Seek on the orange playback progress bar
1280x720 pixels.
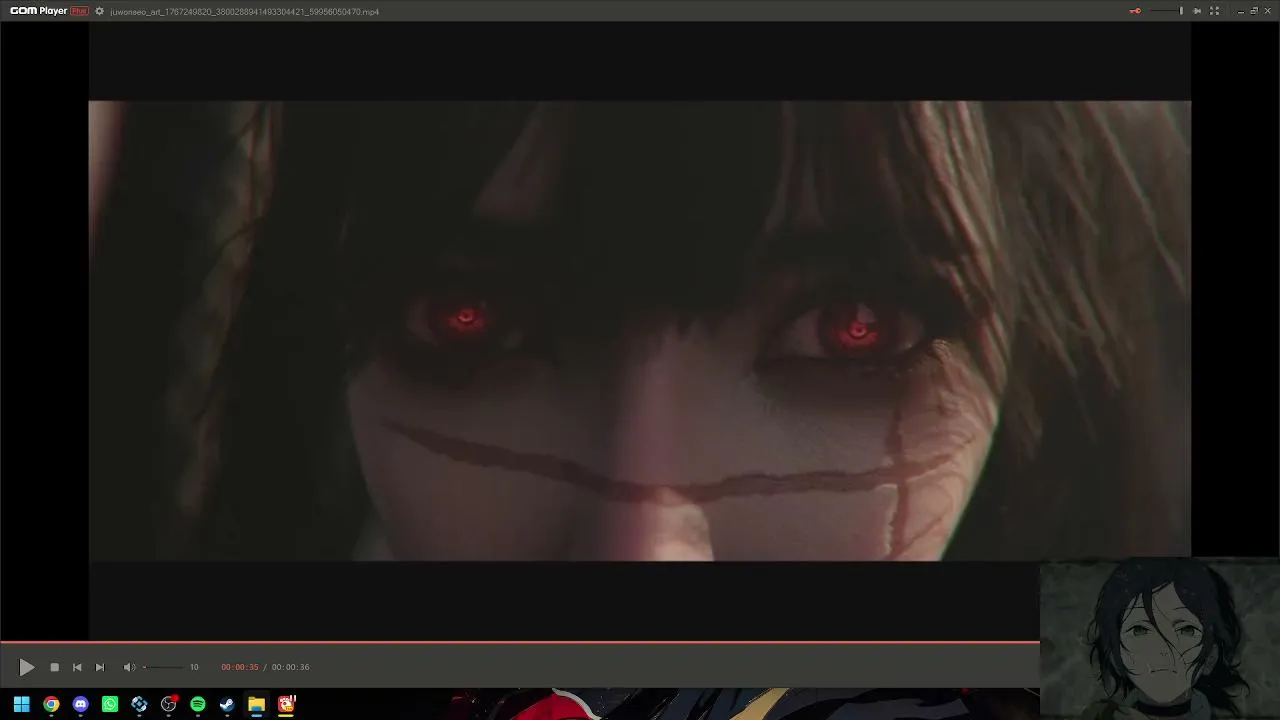point(520,642)
